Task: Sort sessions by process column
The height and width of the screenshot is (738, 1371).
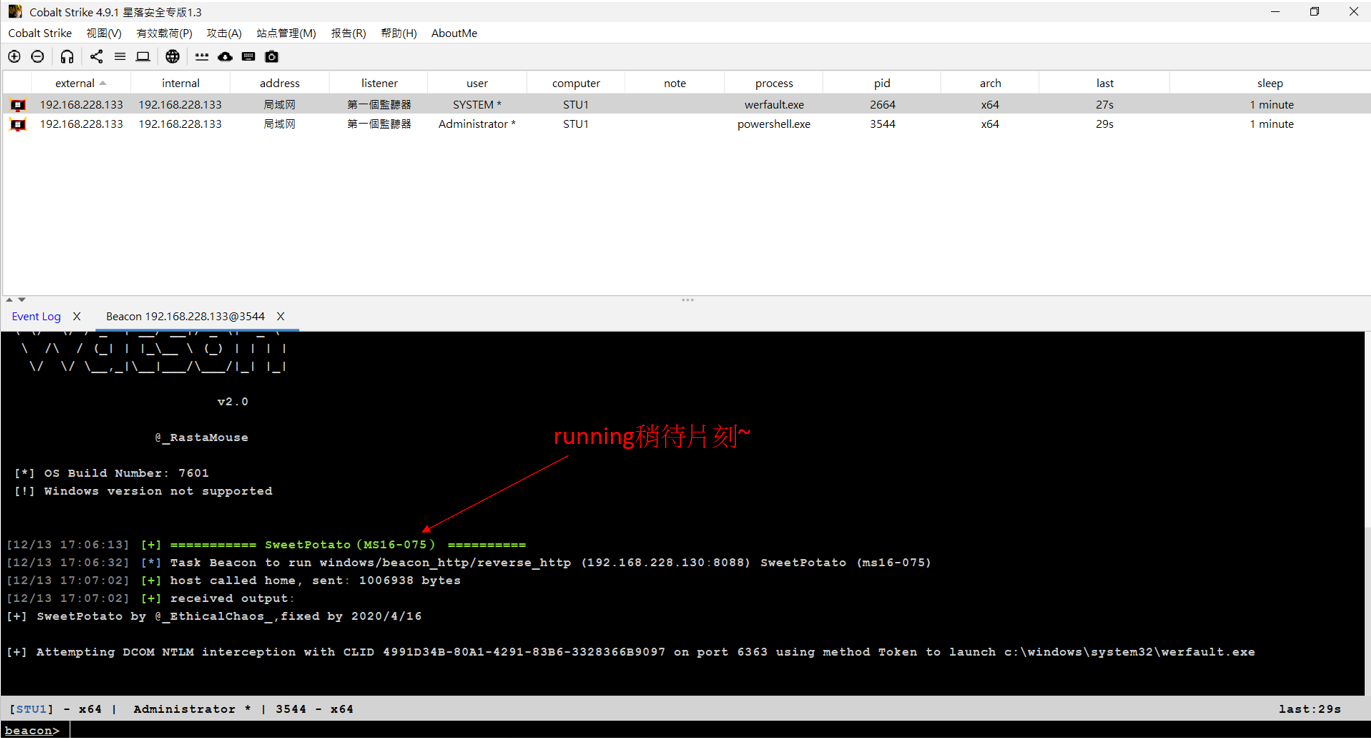Action: pos(774,83)
